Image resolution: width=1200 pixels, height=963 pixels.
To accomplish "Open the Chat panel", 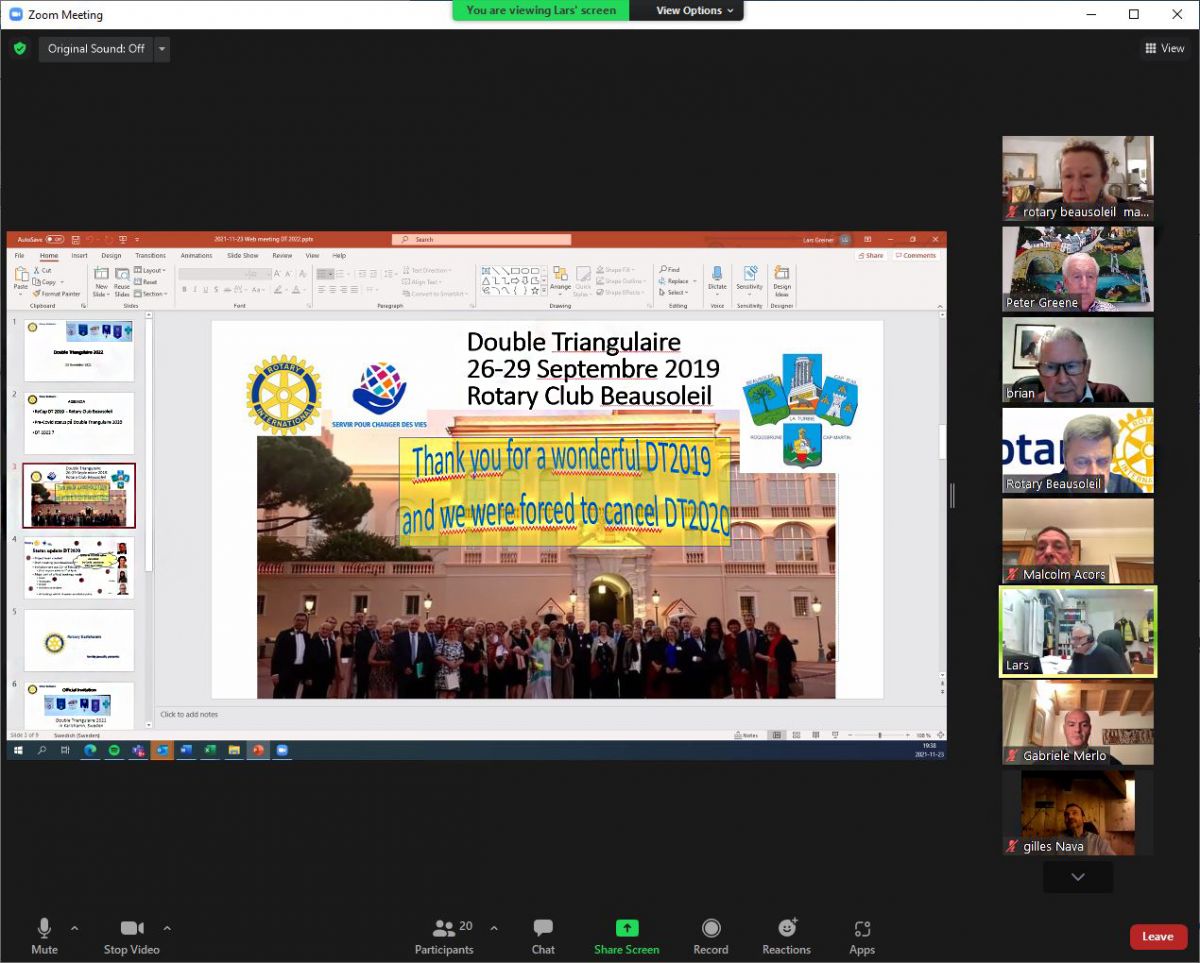I will coord(543,936).
